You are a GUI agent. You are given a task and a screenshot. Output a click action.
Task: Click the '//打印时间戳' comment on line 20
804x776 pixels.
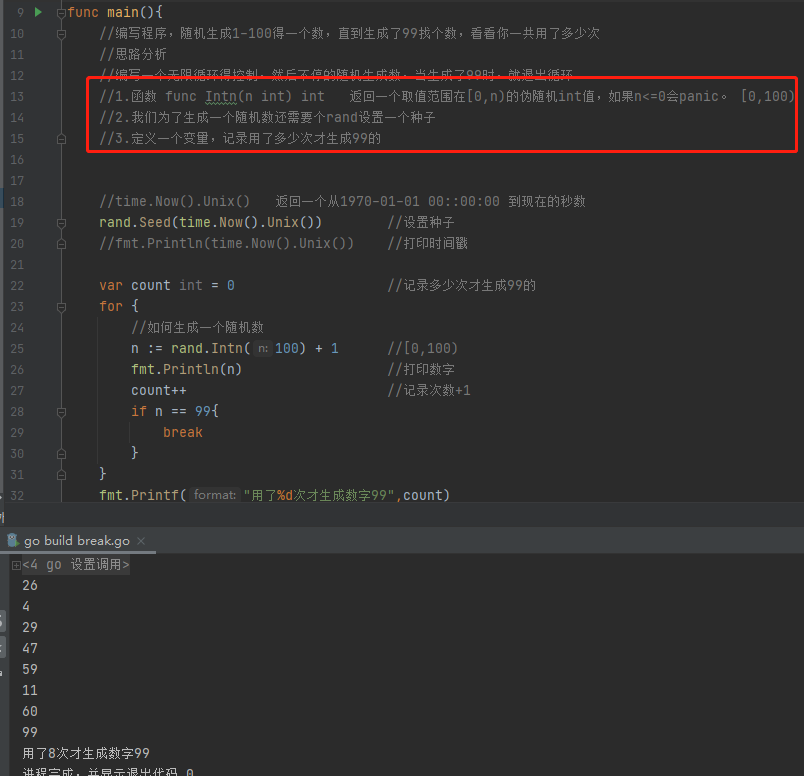click(x=428, y=243)
